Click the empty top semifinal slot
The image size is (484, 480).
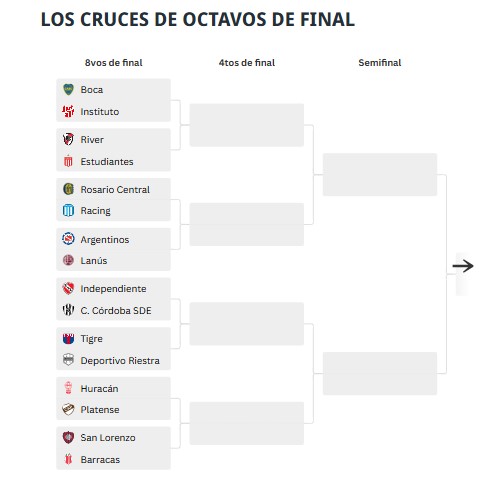380,174
